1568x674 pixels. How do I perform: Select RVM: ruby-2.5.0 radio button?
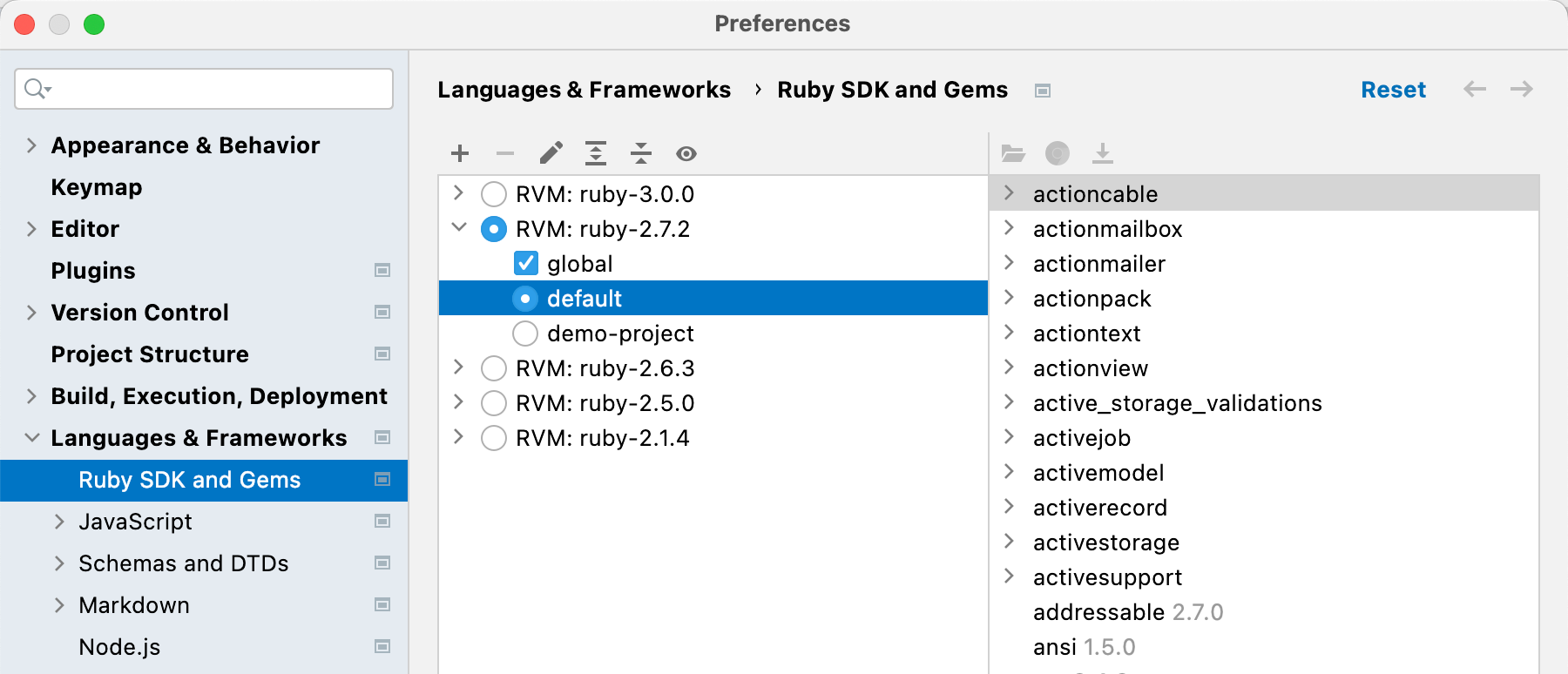pos(494,403)
